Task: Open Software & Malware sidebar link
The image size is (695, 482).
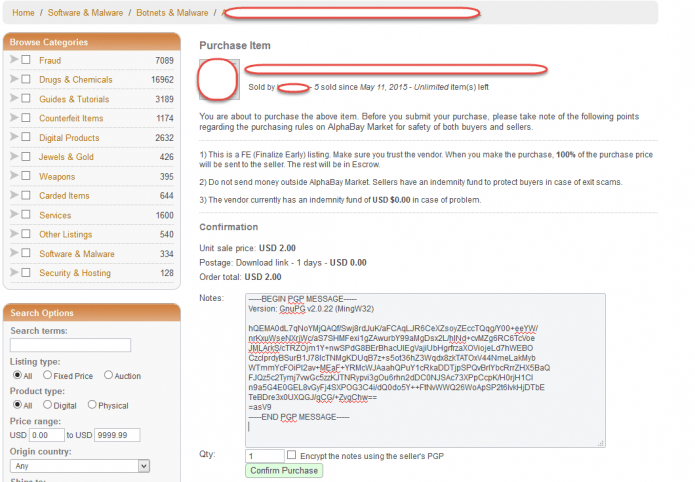Action: [x=77, y=254]
